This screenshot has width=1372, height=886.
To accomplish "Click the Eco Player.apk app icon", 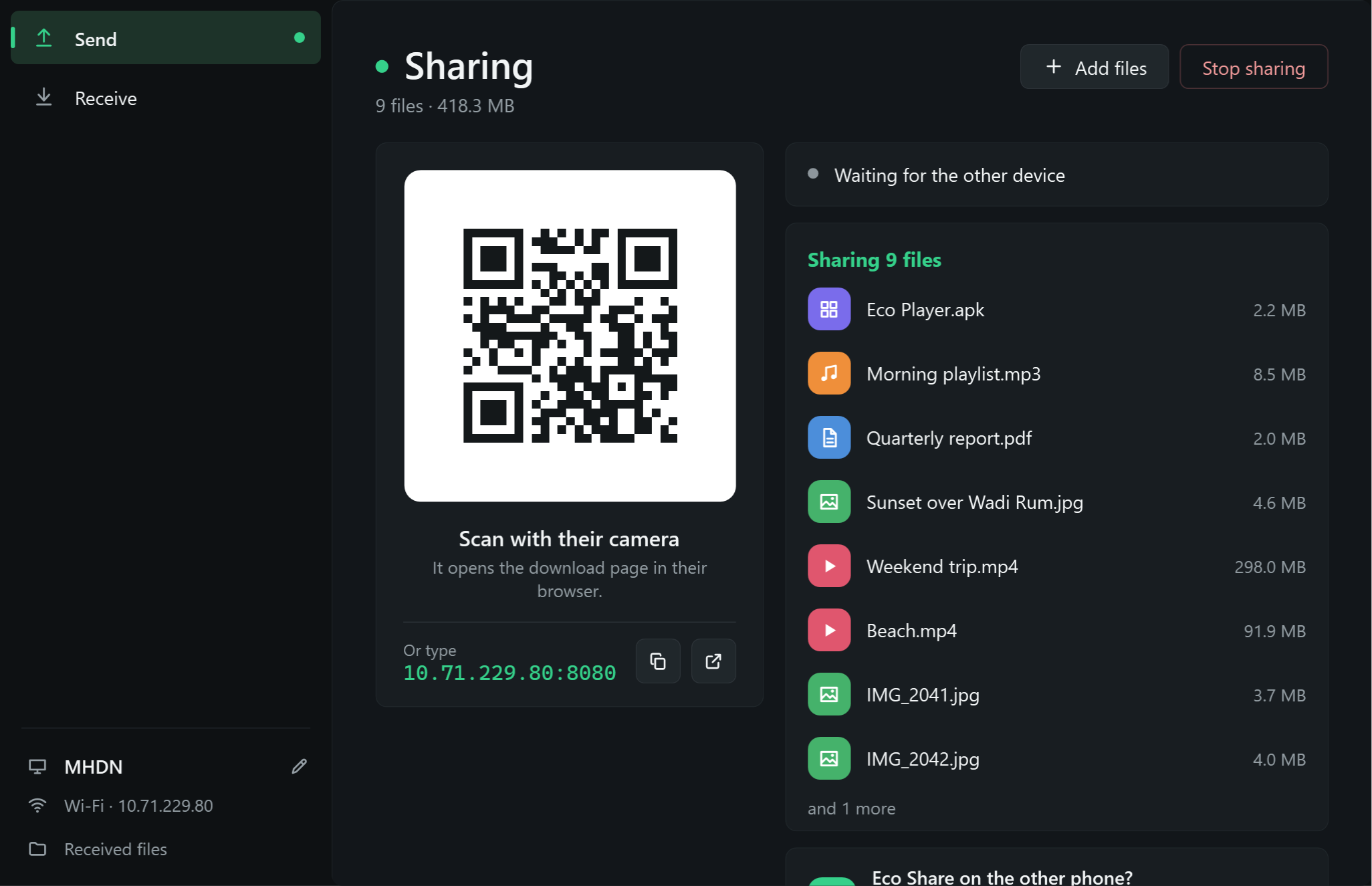I will tap(829, 309).
